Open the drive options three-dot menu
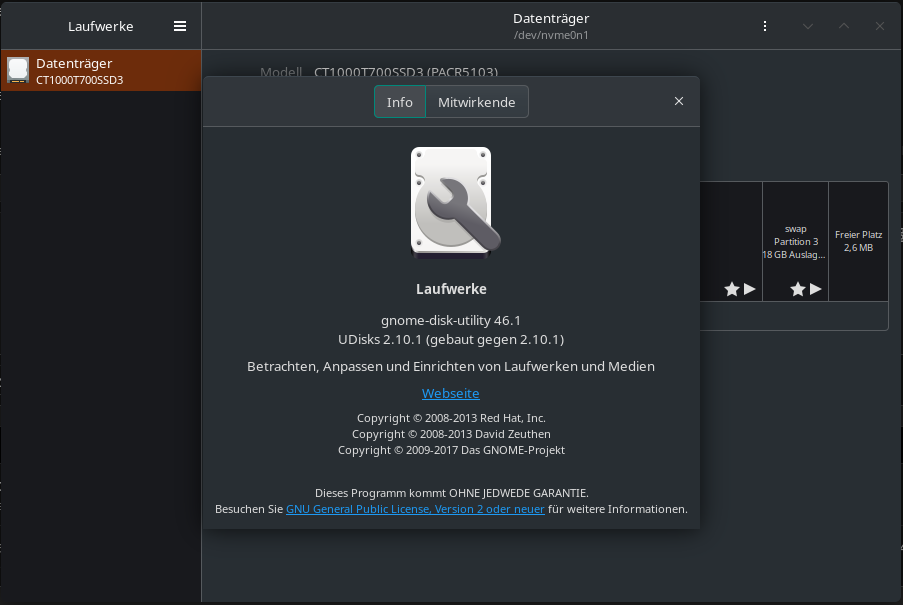903x605 pixels. tap(765, 26)
